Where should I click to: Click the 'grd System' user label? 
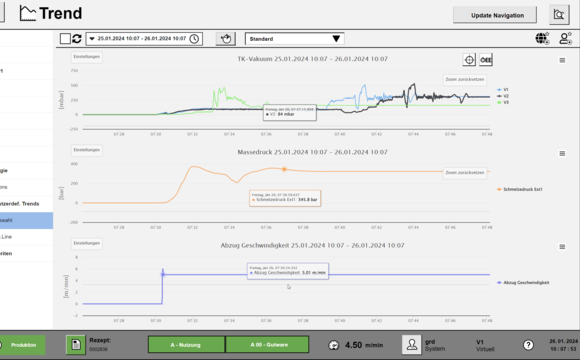[435, 345]
